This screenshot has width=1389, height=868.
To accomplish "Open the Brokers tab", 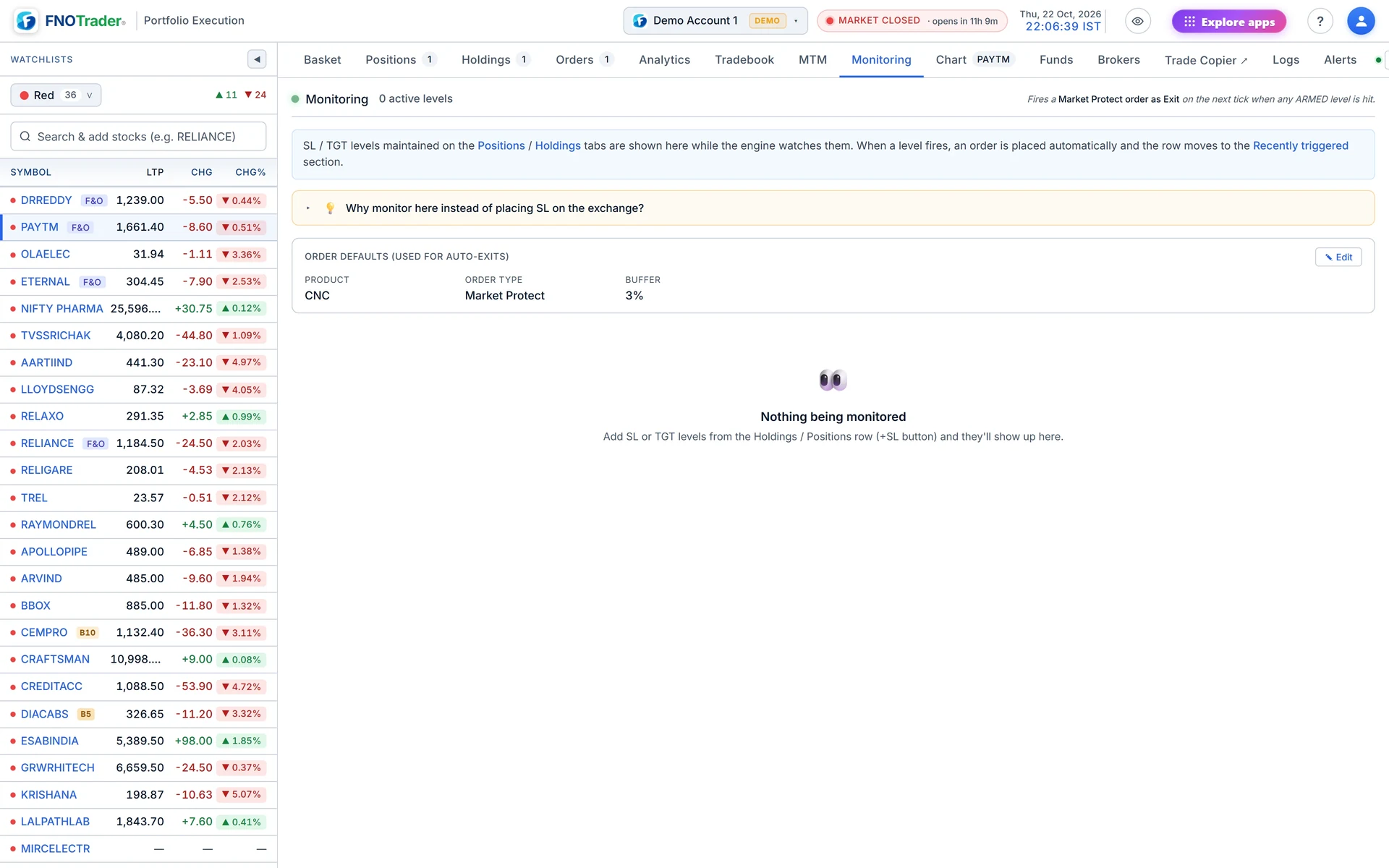I will click(1118, 60).
